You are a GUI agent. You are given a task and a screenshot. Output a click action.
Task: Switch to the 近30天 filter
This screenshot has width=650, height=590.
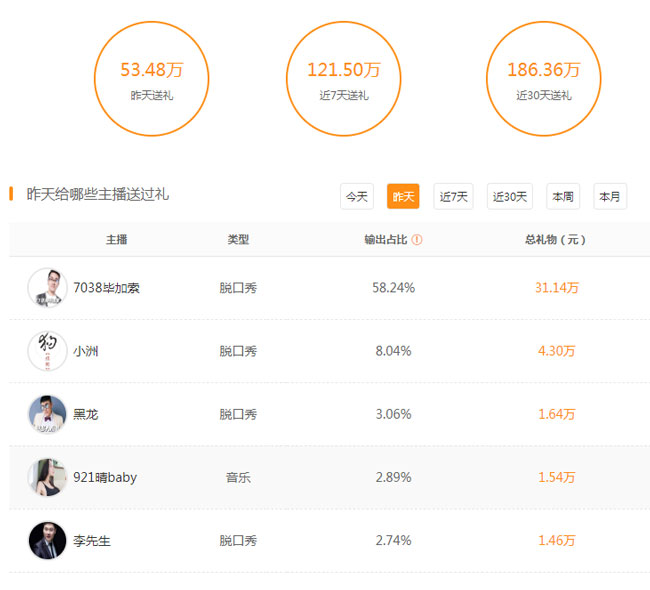(x=510, y=197)
